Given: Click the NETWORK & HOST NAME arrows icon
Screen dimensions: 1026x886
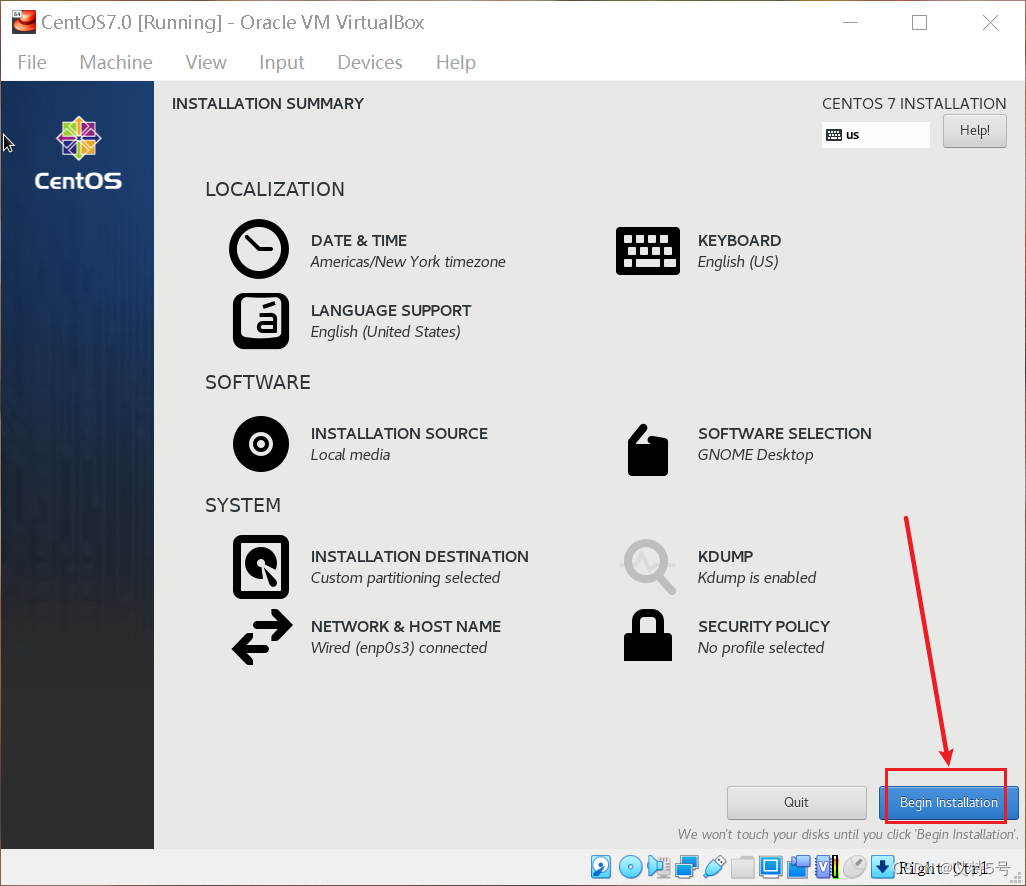Looking at the screenshot, I should (261, 636).
